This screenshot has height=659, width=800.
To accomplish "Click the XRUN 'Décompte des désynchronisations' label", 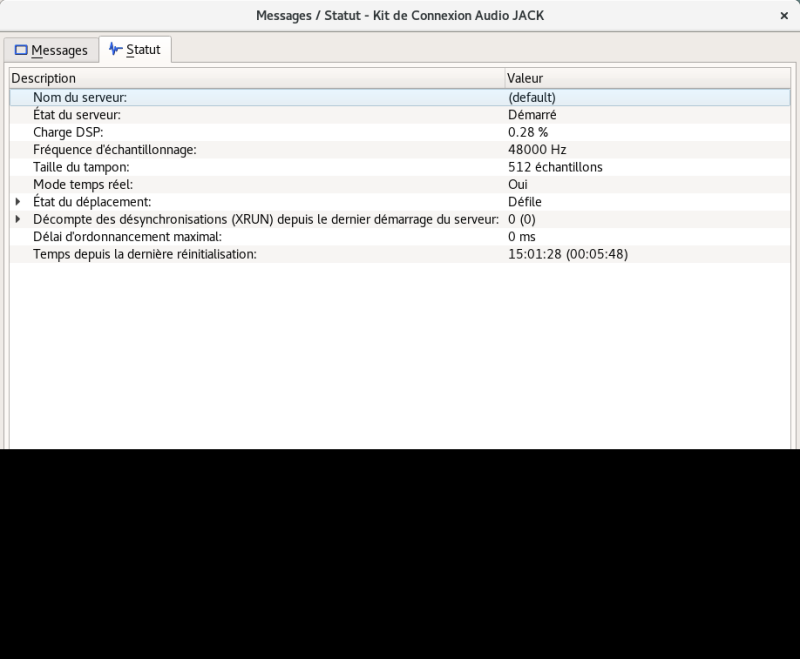I will point(266,219).
